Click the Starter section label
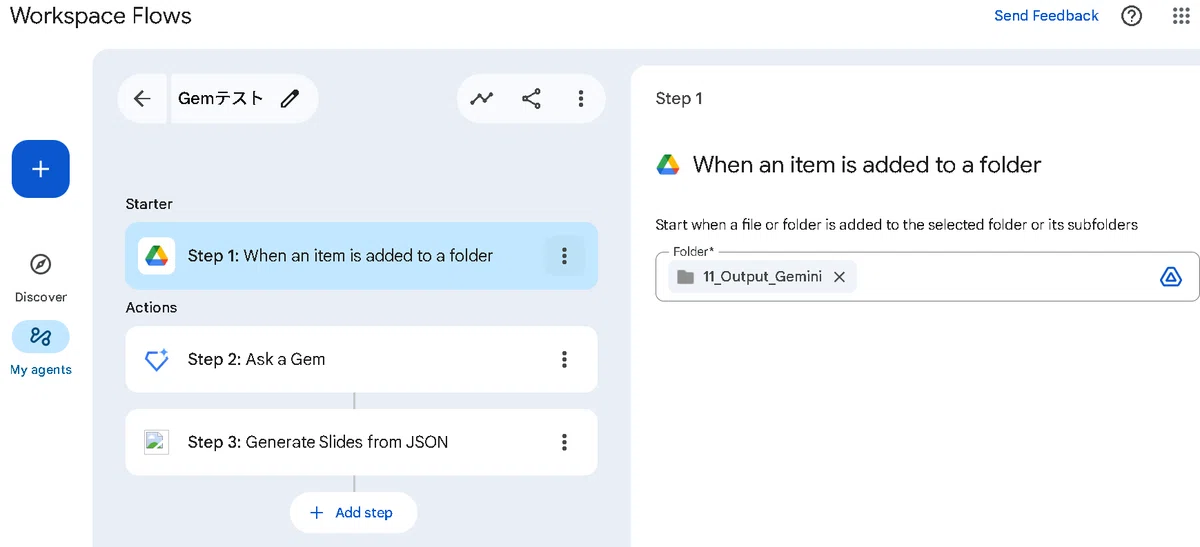The image size is (1200, 547). [x=149, y=204]
